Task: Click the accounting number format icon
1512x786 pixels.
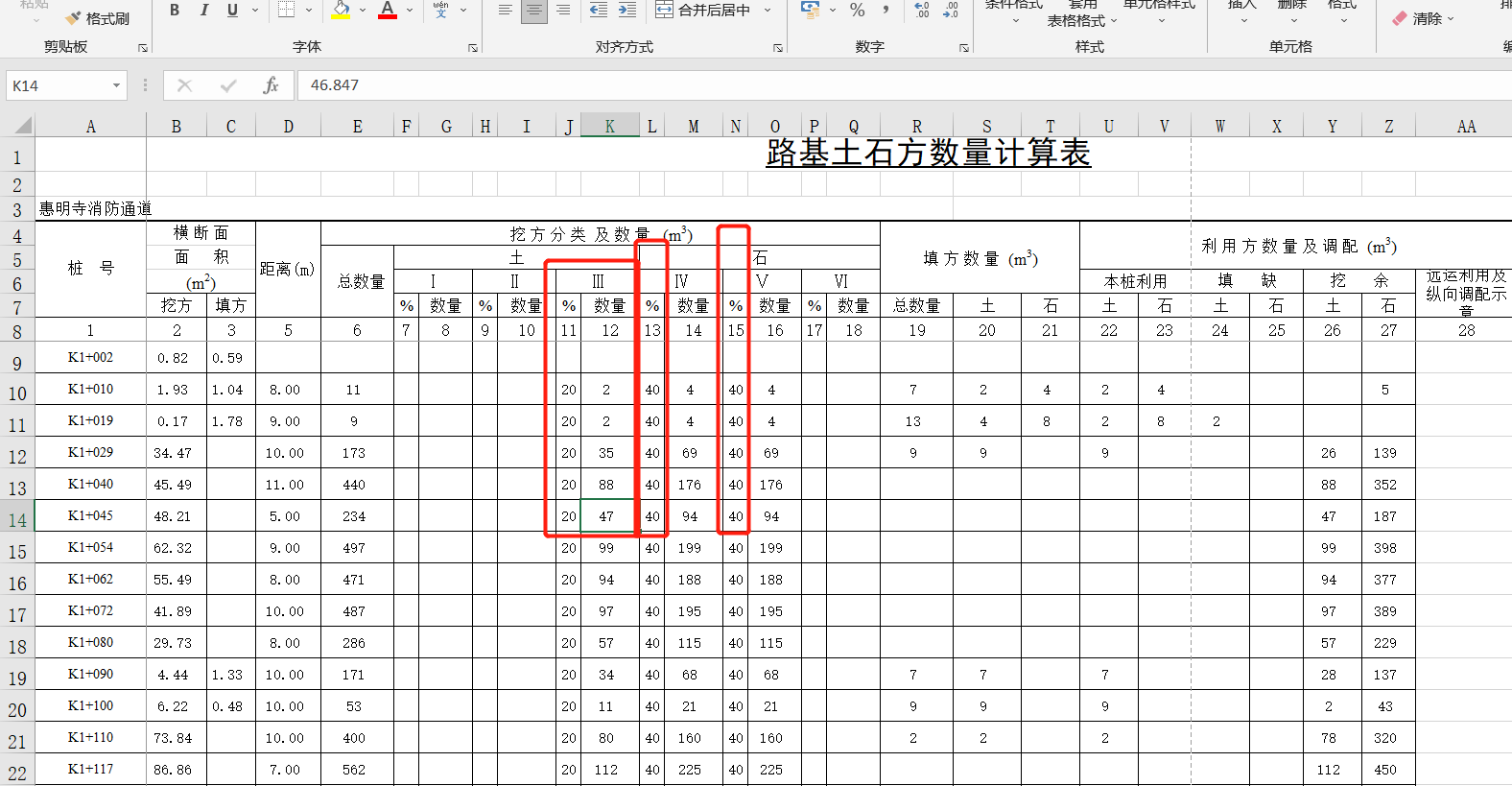Action: coord(811,10)
